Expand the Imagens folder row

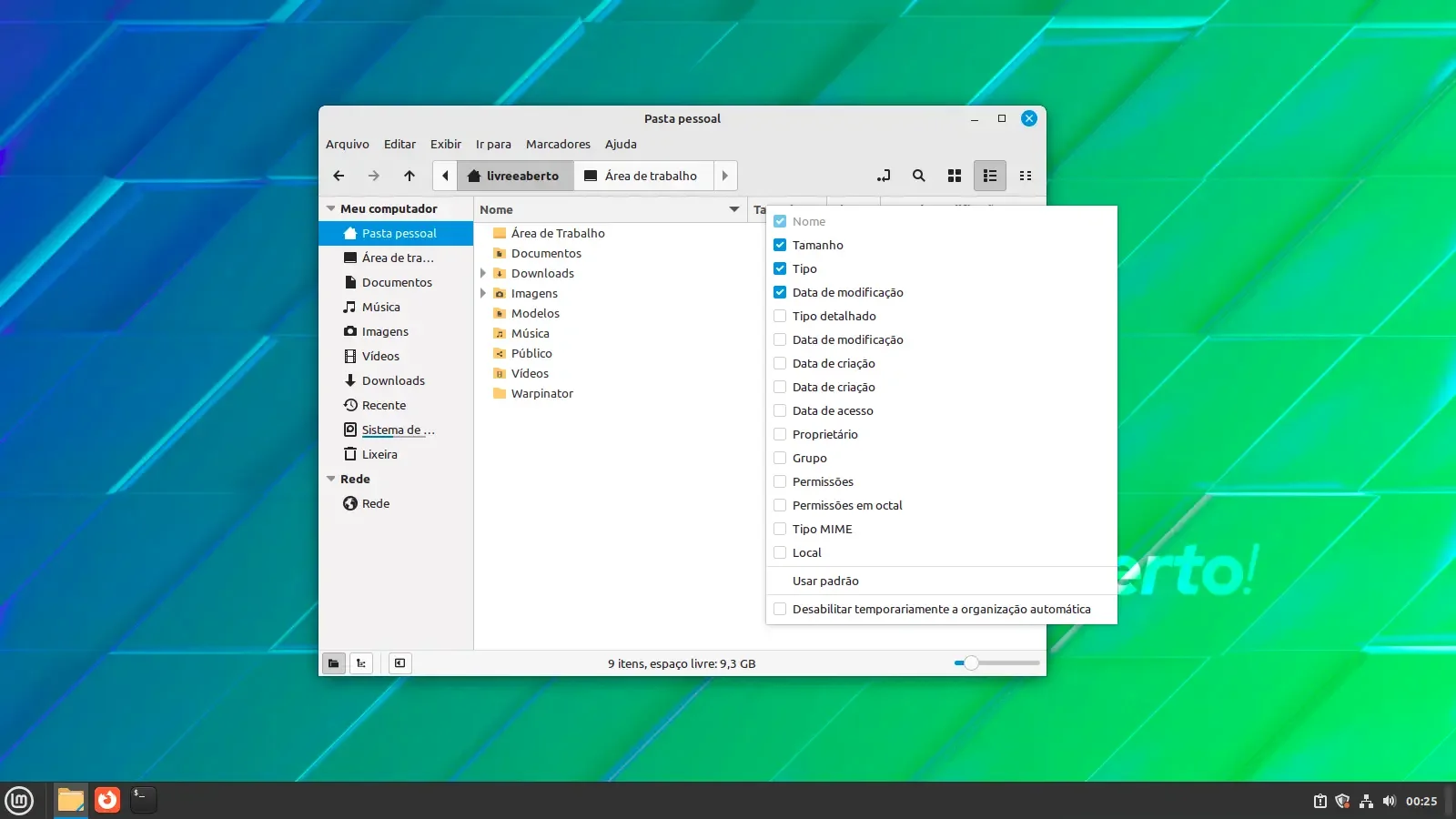(x=483, y=293)
